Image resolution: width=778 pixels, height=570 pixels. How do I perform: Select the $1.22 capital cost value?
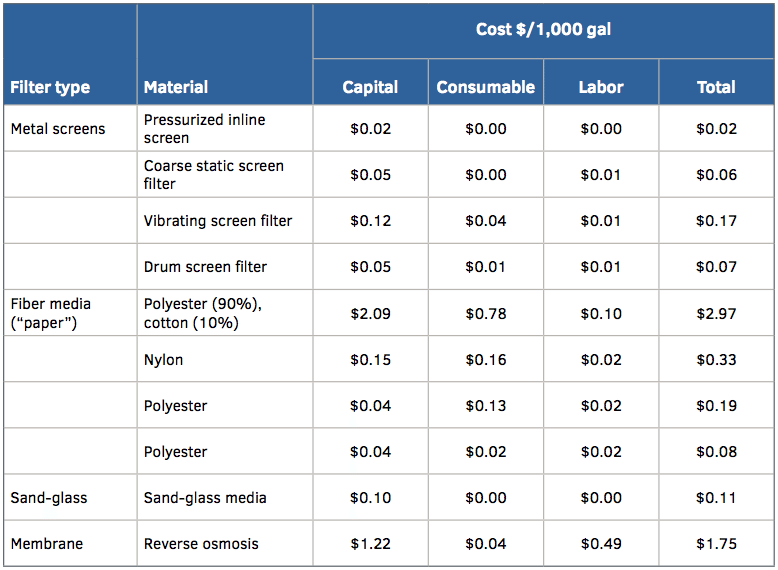(x=370, y=544)
